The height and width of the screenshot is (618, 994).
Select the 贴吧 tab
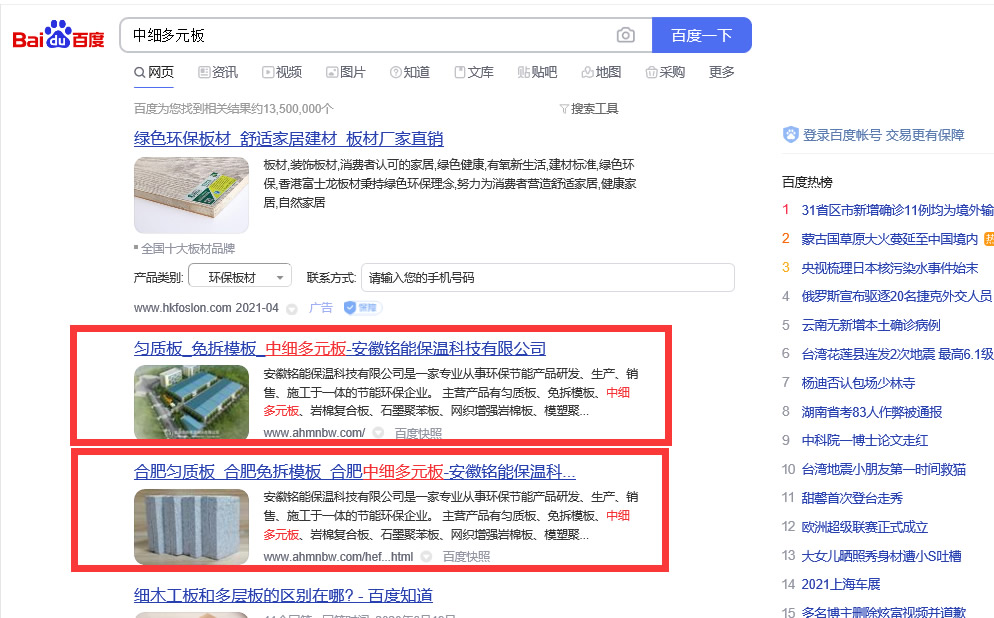(x=537, y=72)
